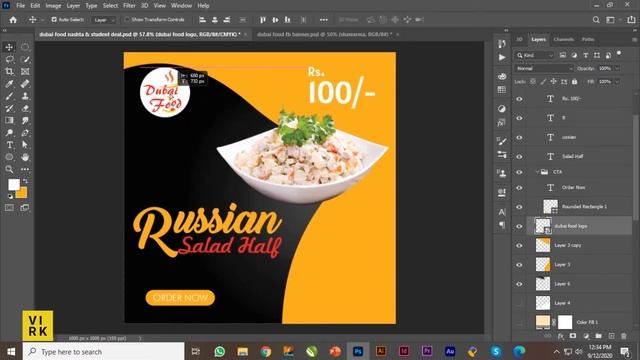
Task: Toggle Quick Mask mode icon
Action: [9, 208]
